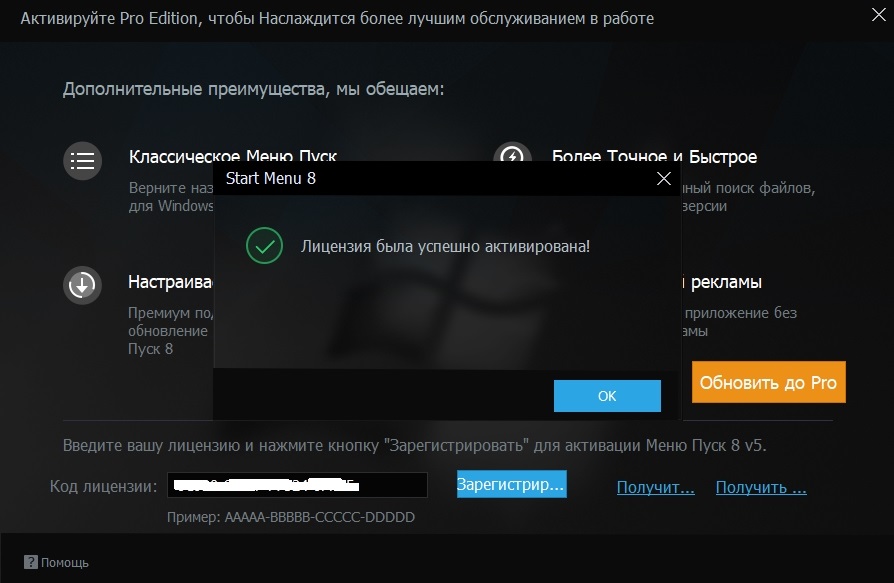Click the download arrow icon beside Настраива

(x=82, y=285)
